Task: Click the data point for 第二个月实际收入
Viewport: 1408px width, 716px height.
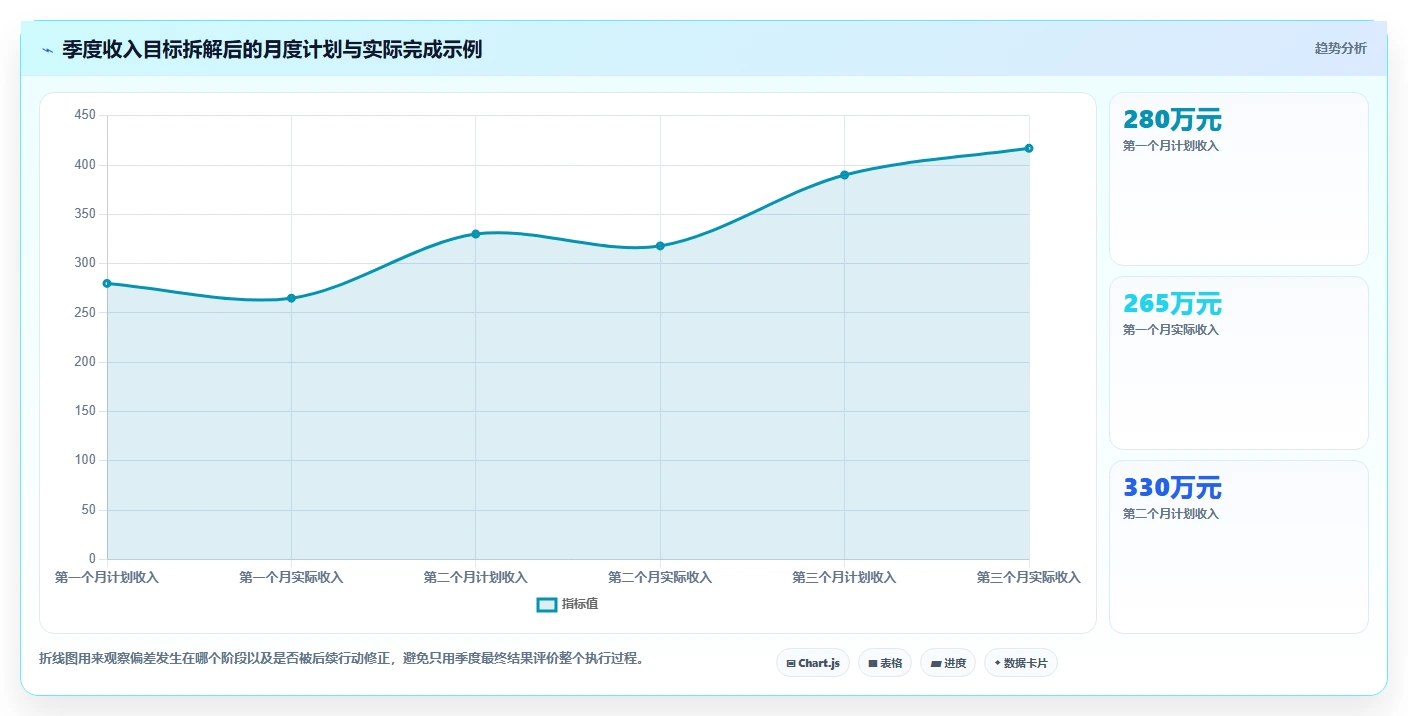Action: pos(660,246)
